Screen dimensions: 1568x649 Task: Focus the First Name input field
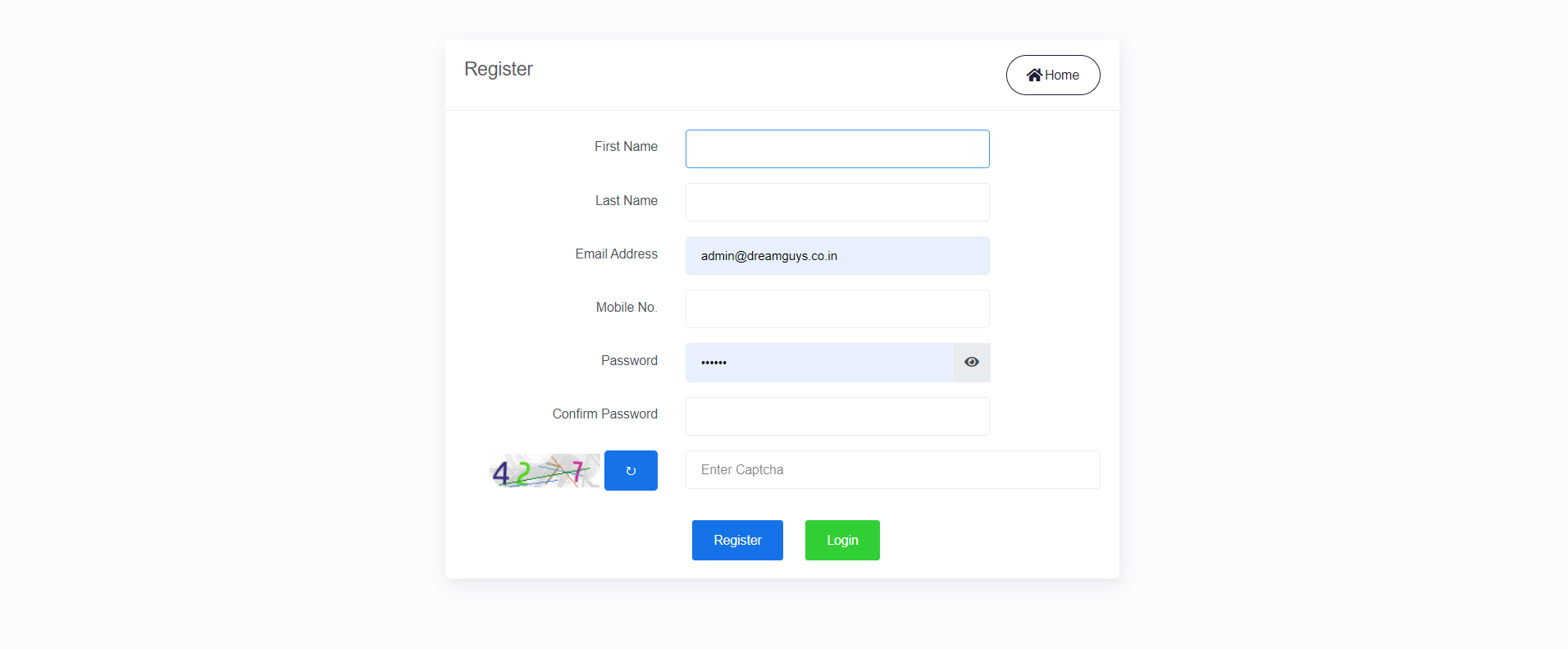(836, 149)
